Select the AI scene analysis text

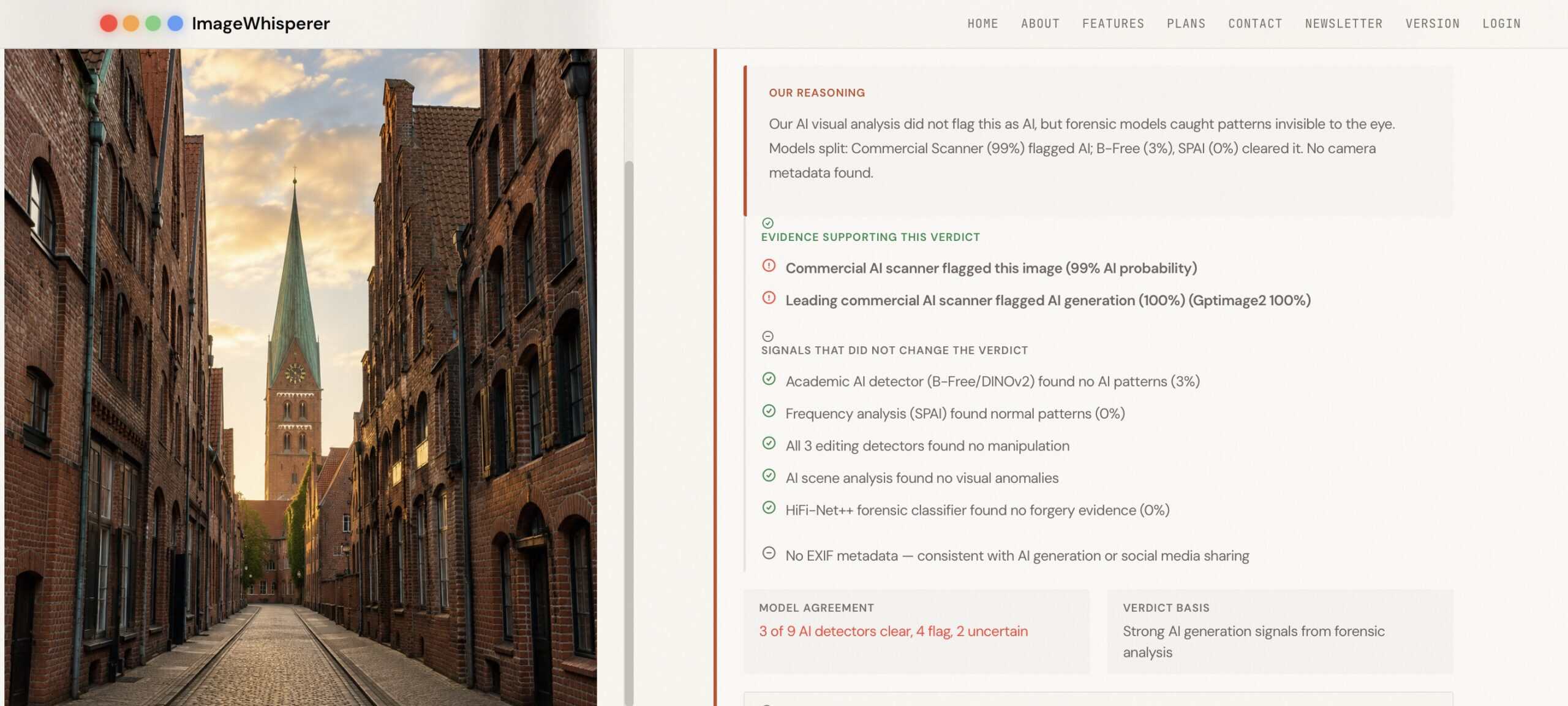pos(922,478)
